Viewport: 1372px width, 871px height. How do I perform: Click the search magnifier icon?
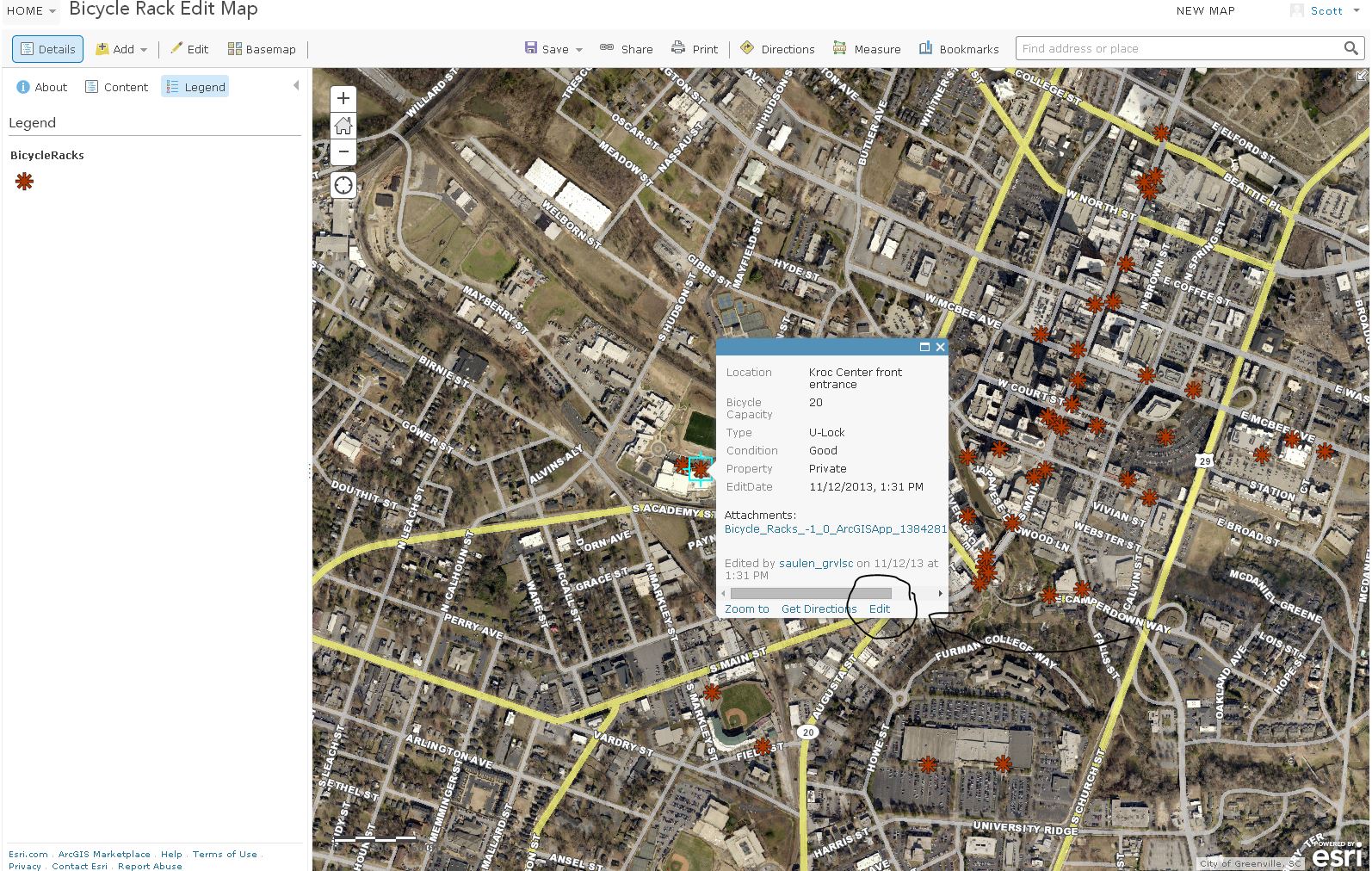(x=1351, y=48)
